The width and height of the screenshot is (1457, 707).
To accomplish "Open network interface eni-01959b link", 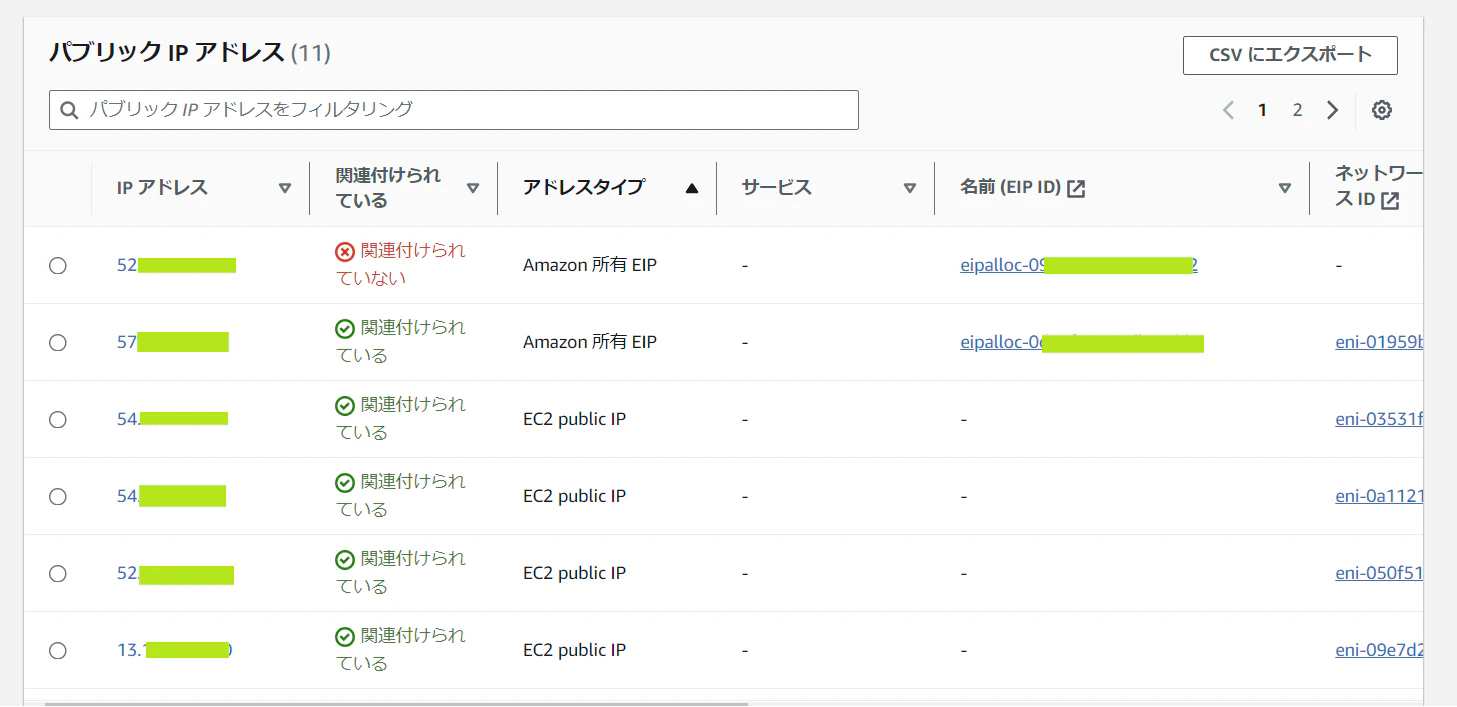I will tap(1379, 342).
